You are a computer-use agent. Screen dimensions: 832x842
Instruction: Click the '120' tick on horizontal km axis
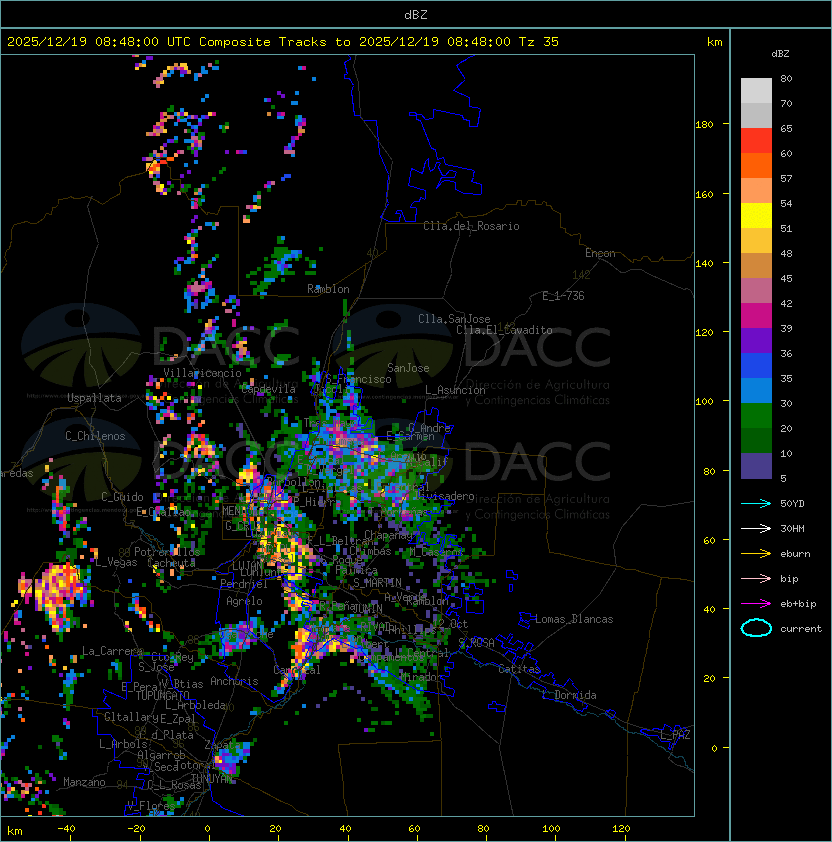(x=621, y=829)
